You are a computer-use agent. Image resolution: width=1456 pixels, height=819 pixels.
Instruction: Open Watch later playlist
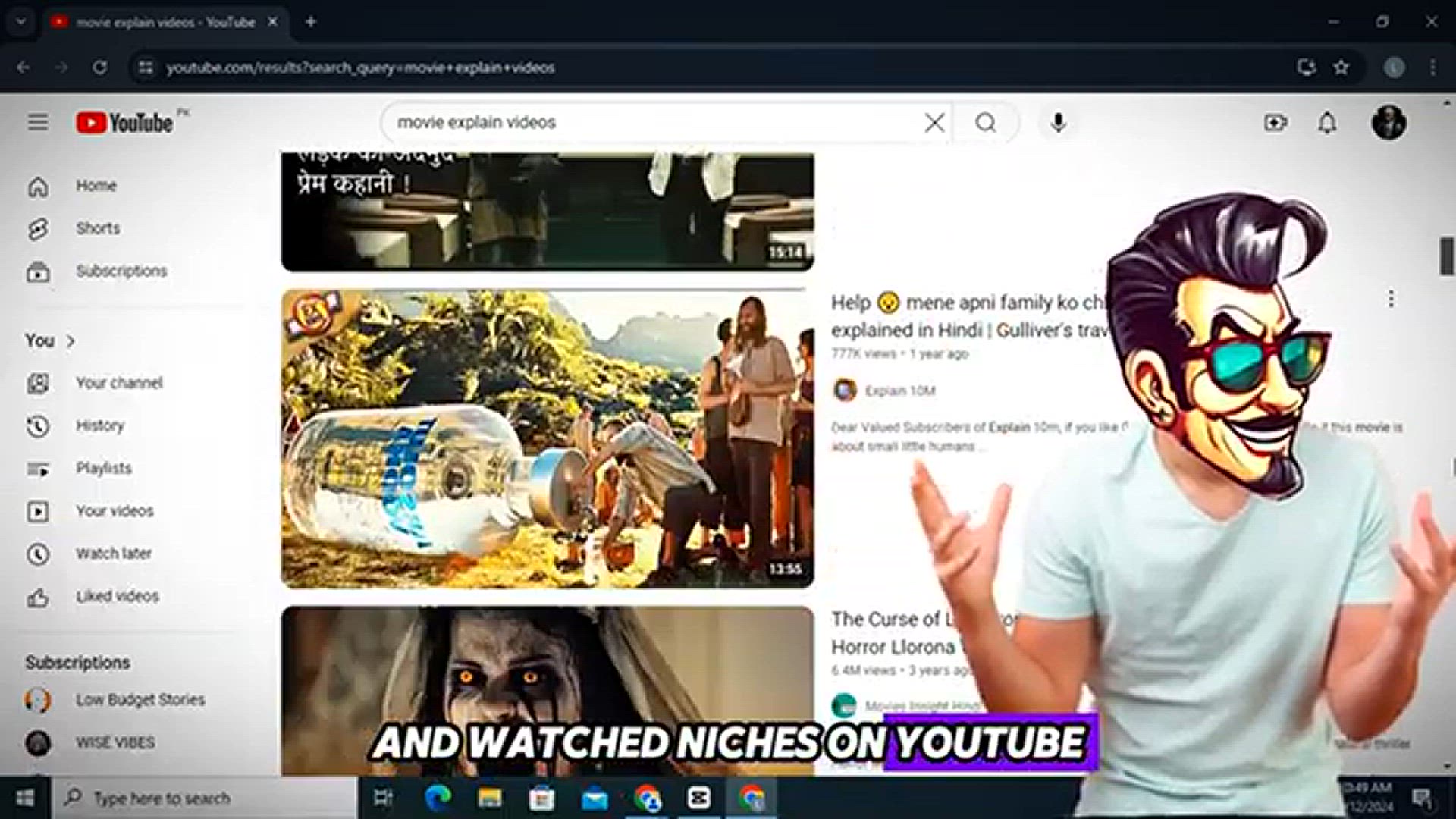[114, 554]
